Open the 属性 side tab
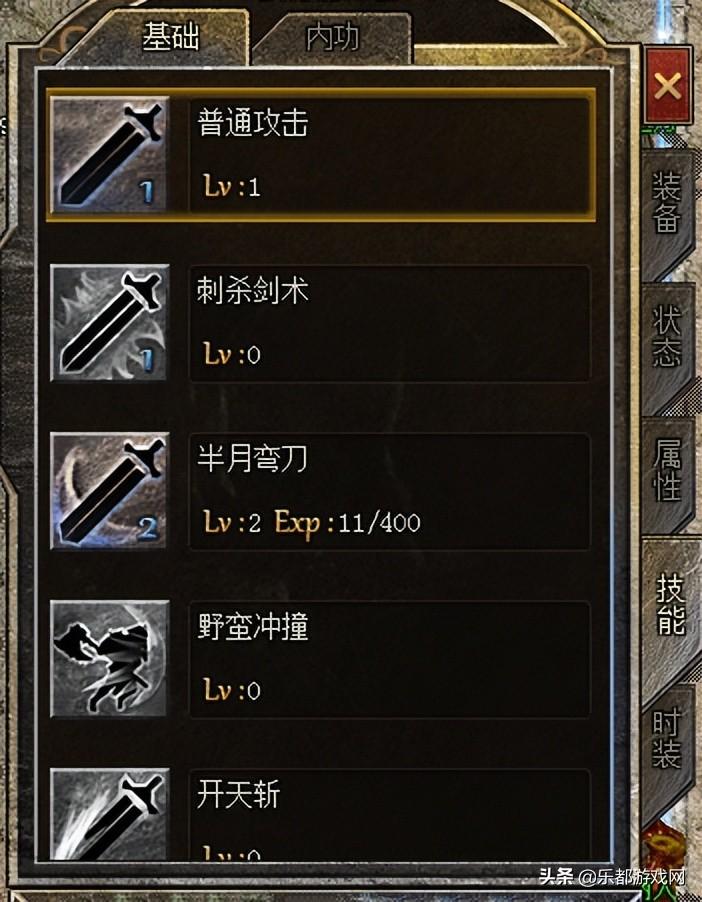702x902 pixels. coord(667,470)
